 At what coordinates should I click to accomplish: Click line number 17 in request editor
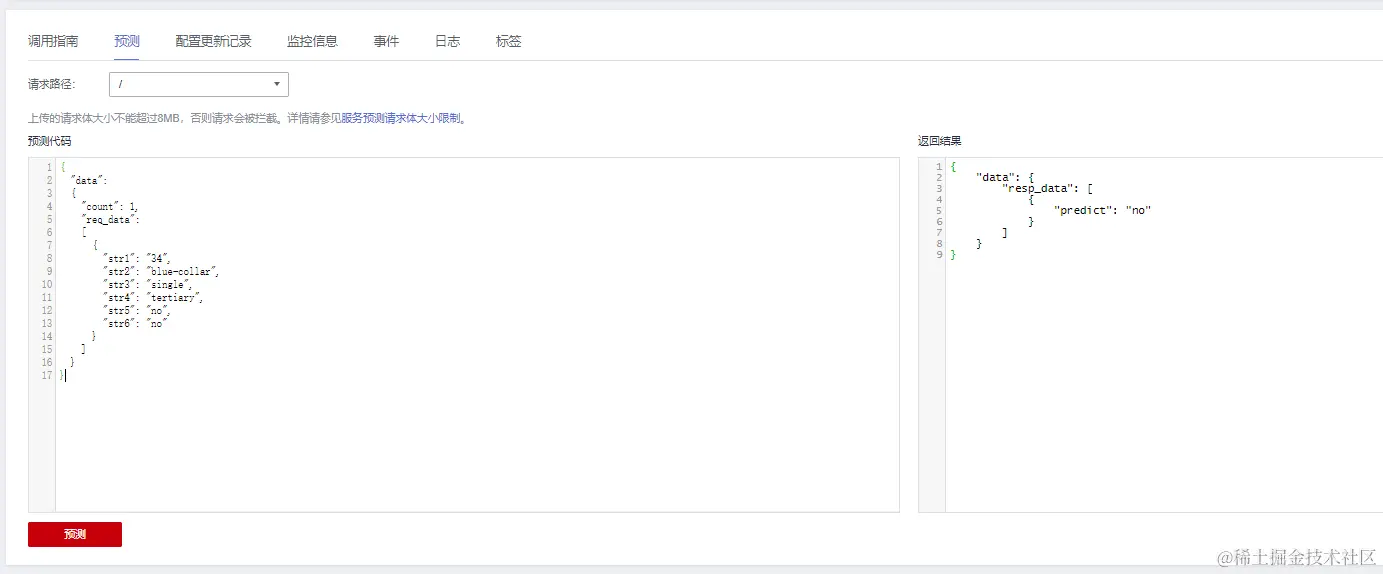click(x=46, y=375)
